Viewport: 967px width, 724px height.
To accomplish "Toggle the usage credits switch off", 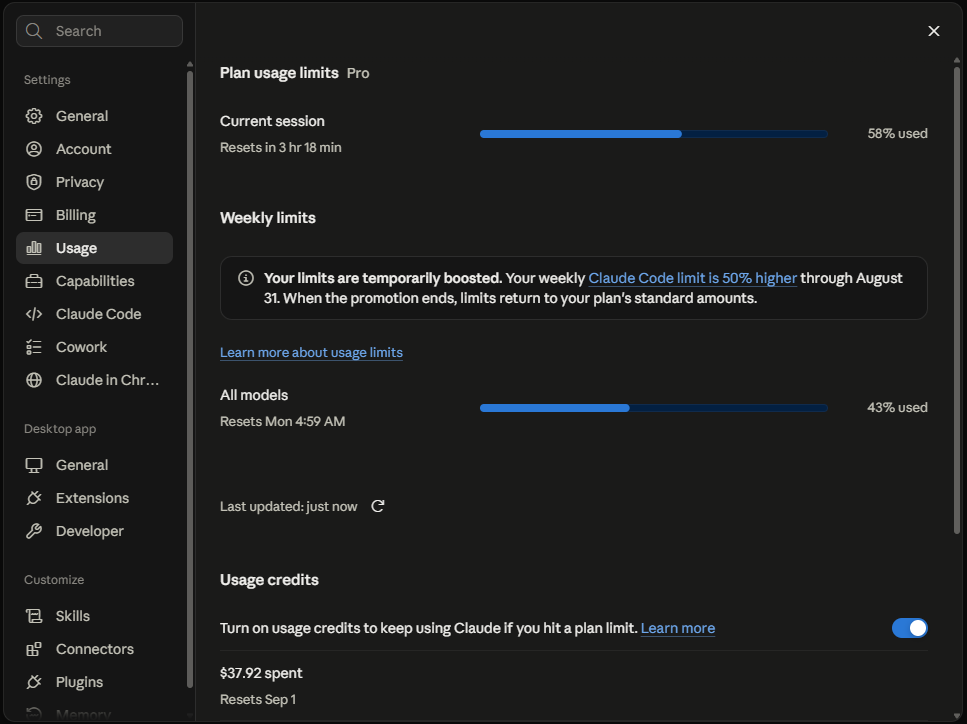I will click(x=909, y=628).
